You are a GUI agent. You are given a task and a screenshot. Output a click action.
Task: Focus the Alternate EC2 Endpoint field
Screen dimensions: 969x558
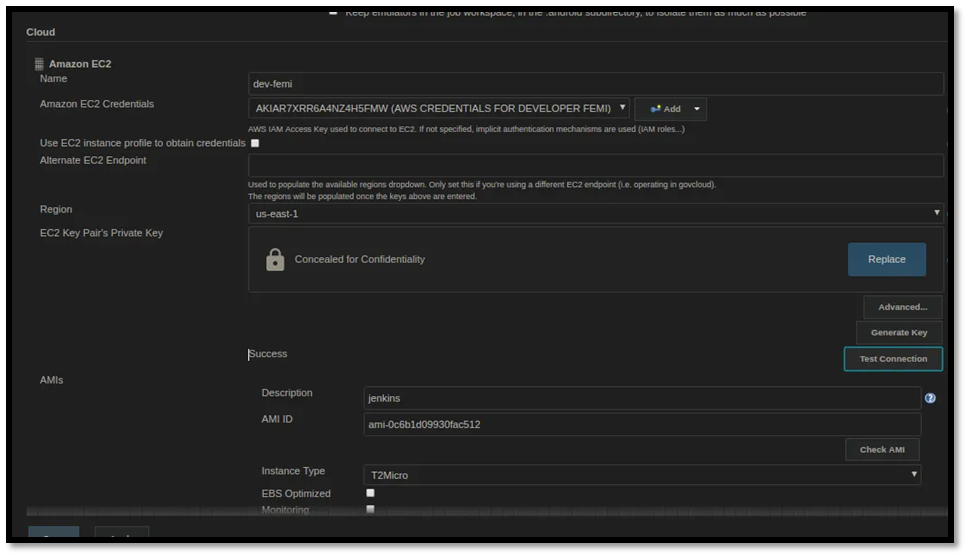coord(595,166)
